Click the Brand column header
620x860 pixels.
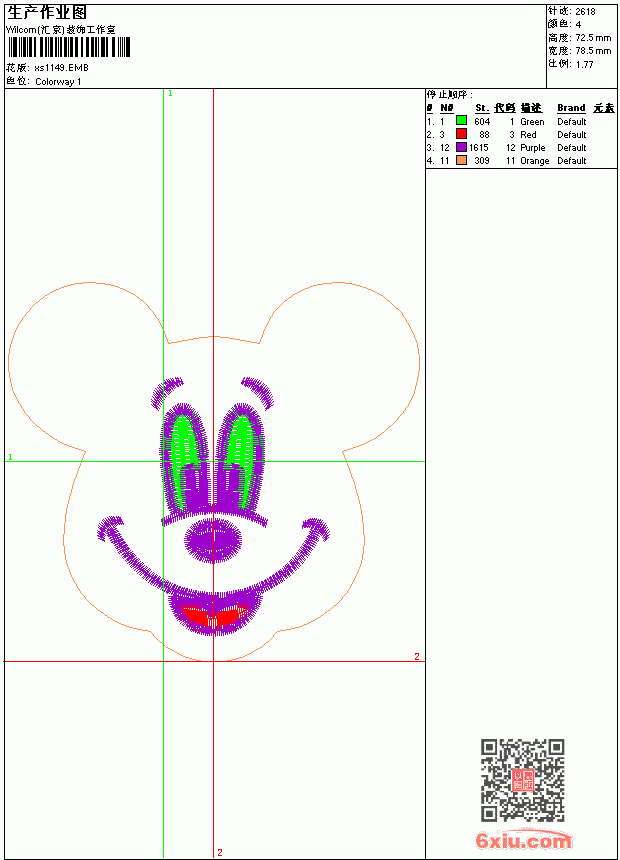click(x=571, y=108)
